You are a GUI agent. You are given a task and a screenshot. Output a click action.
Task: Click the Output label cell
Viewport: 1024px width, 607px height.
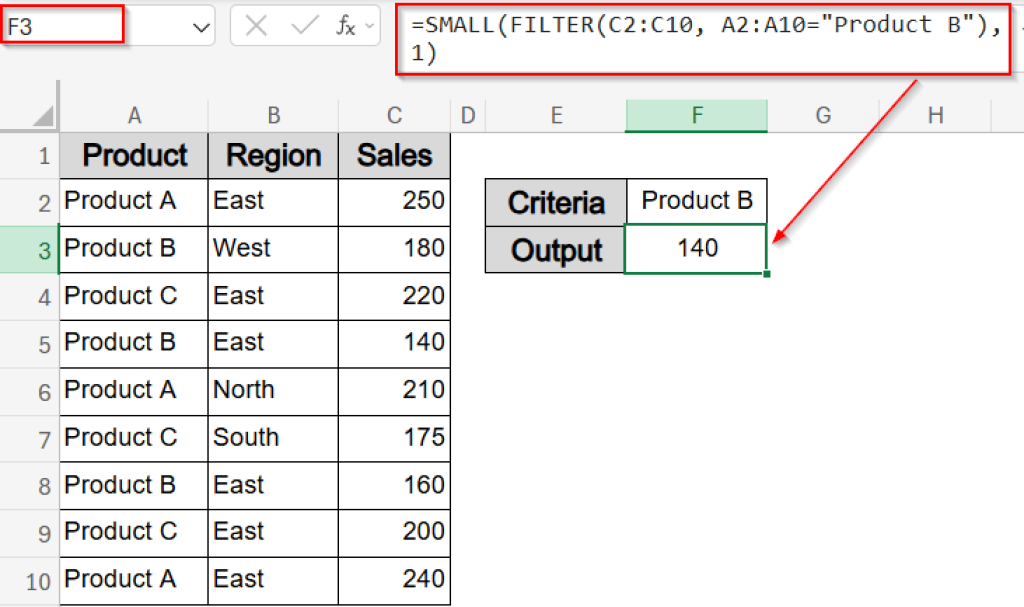[x=555, y=249]
